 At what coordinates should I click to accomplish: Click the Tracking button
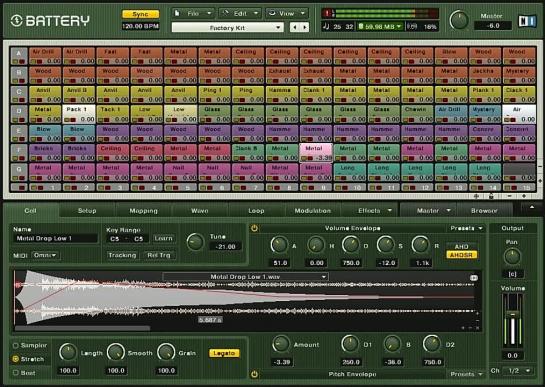click(122, 255)
